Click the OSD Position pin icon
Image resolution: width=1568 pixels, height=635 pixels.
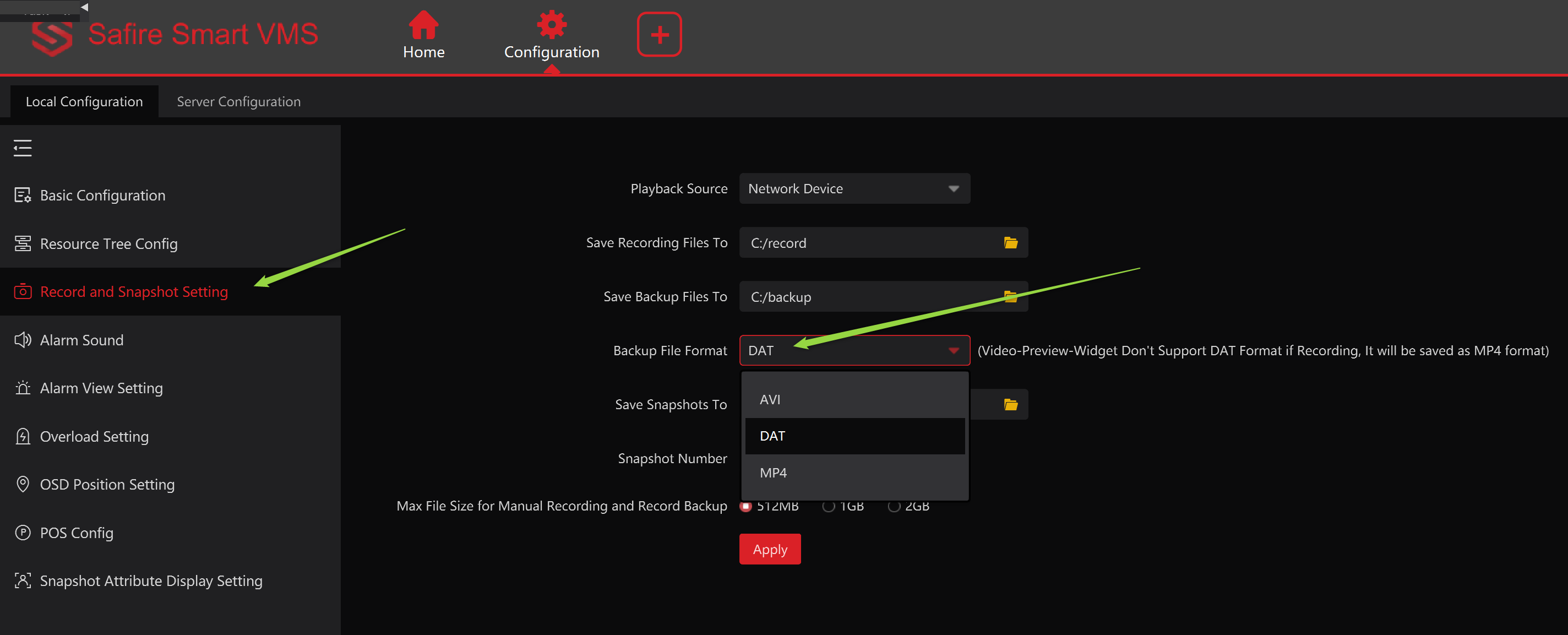coord(23,484)
